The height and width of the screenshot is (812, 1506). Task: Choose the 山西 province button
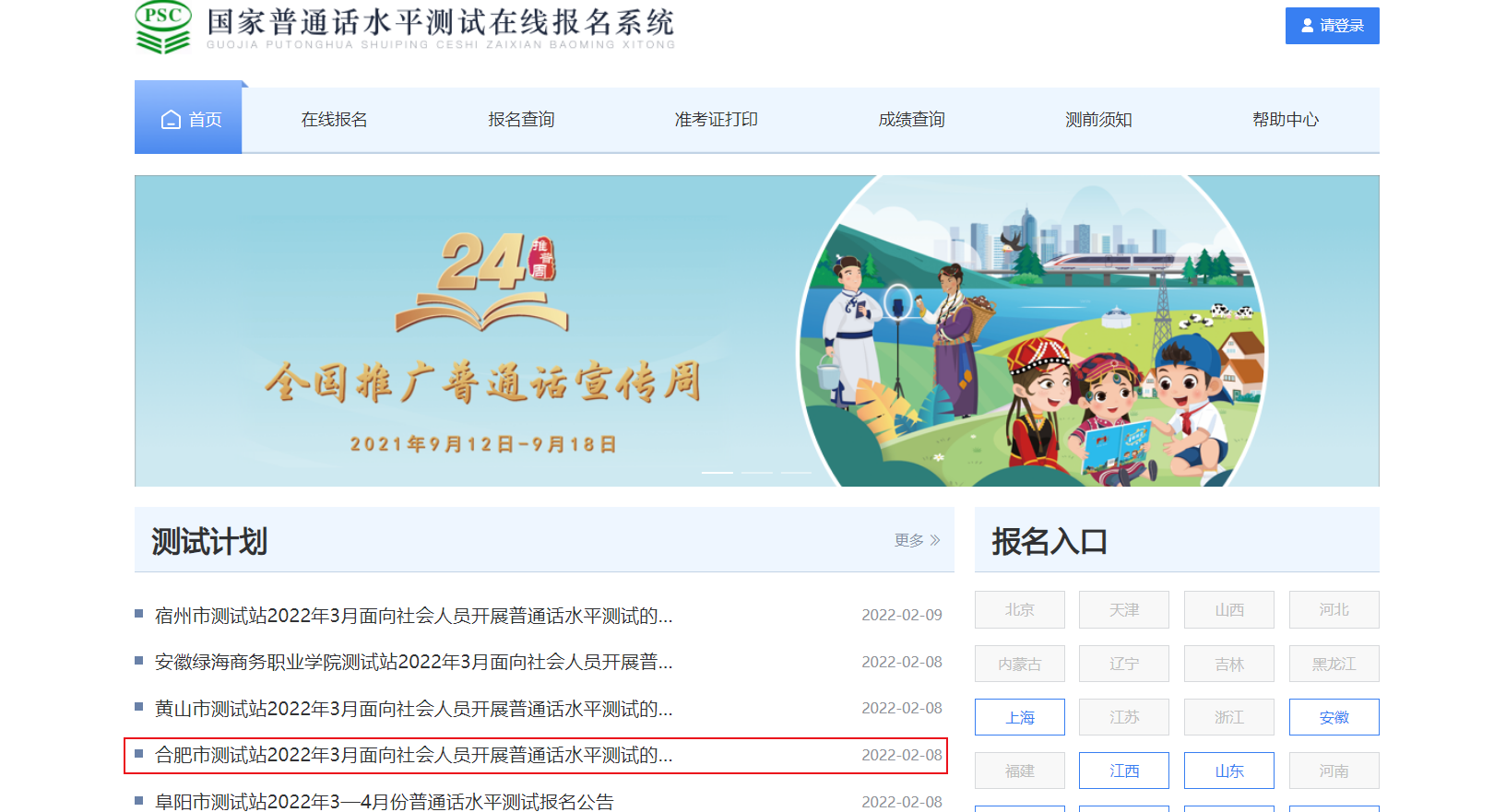click(1229, 610)
